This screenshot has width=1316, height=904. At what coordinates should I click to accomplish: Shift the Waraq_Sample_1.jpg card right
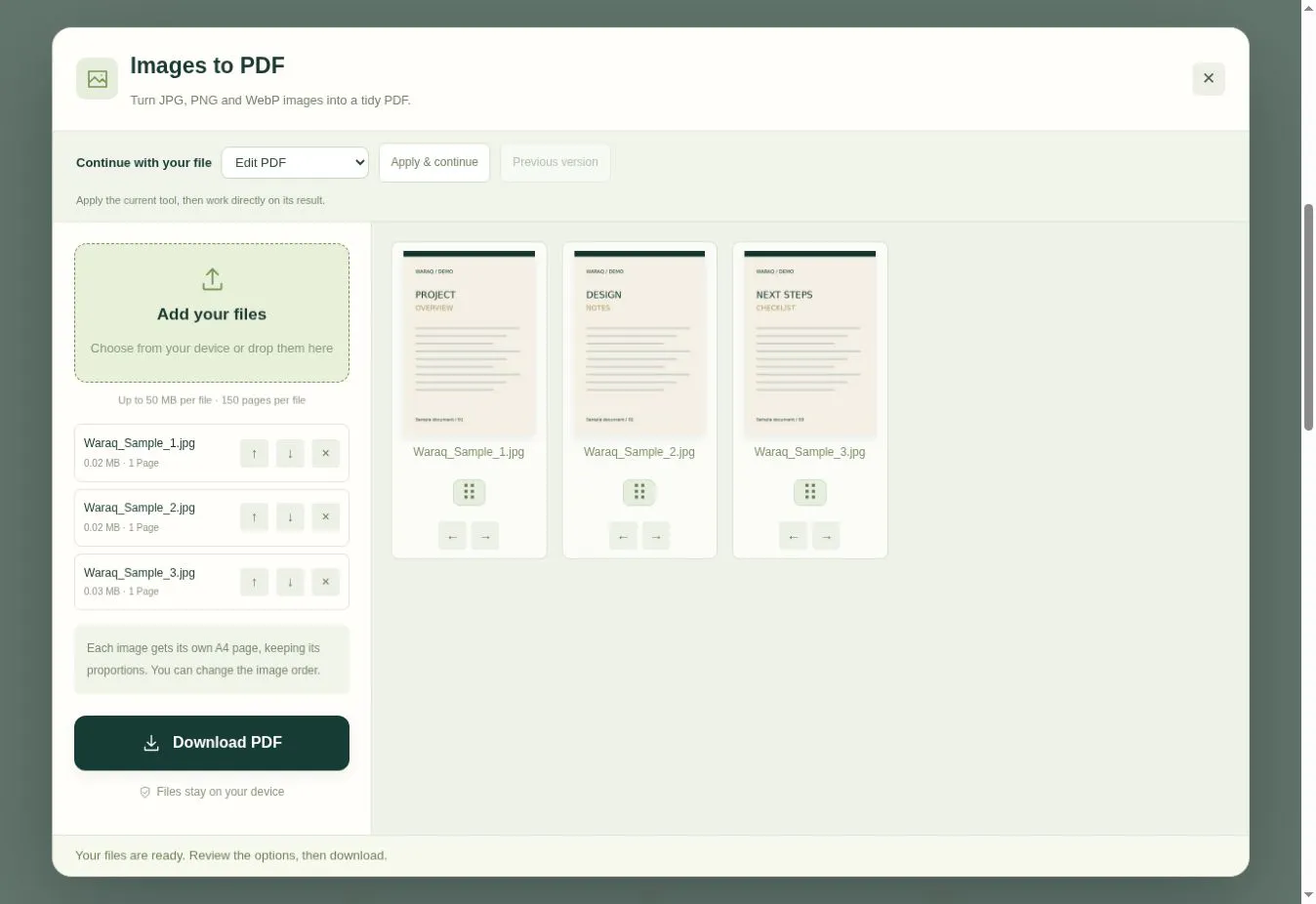coord(485,536)
